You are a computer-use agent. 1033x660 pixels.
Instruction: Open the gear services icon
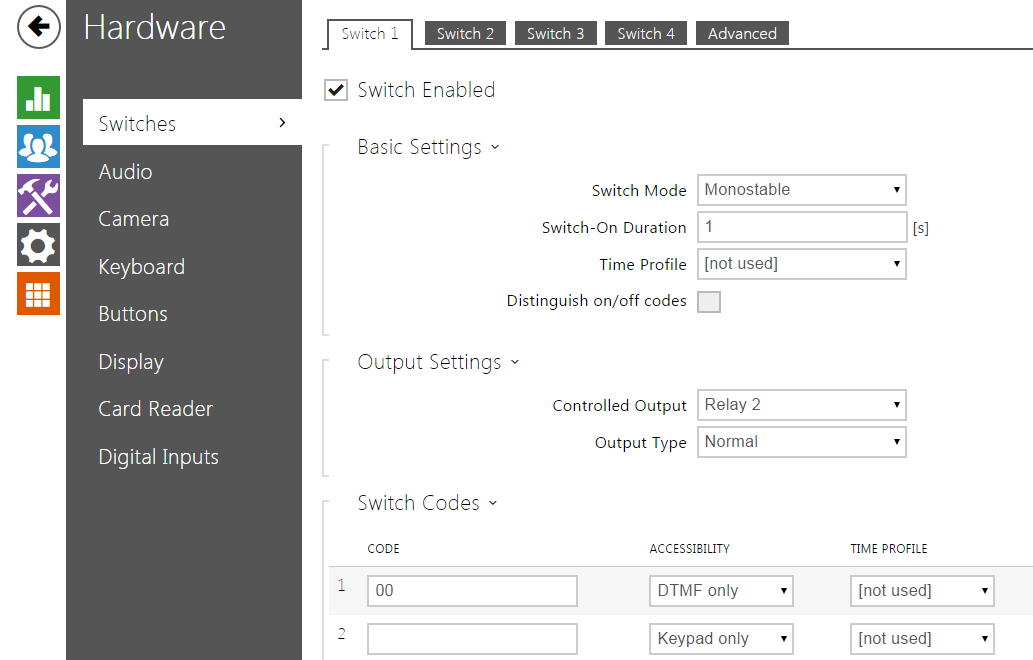pyautogui.click(x=38, y=245)
